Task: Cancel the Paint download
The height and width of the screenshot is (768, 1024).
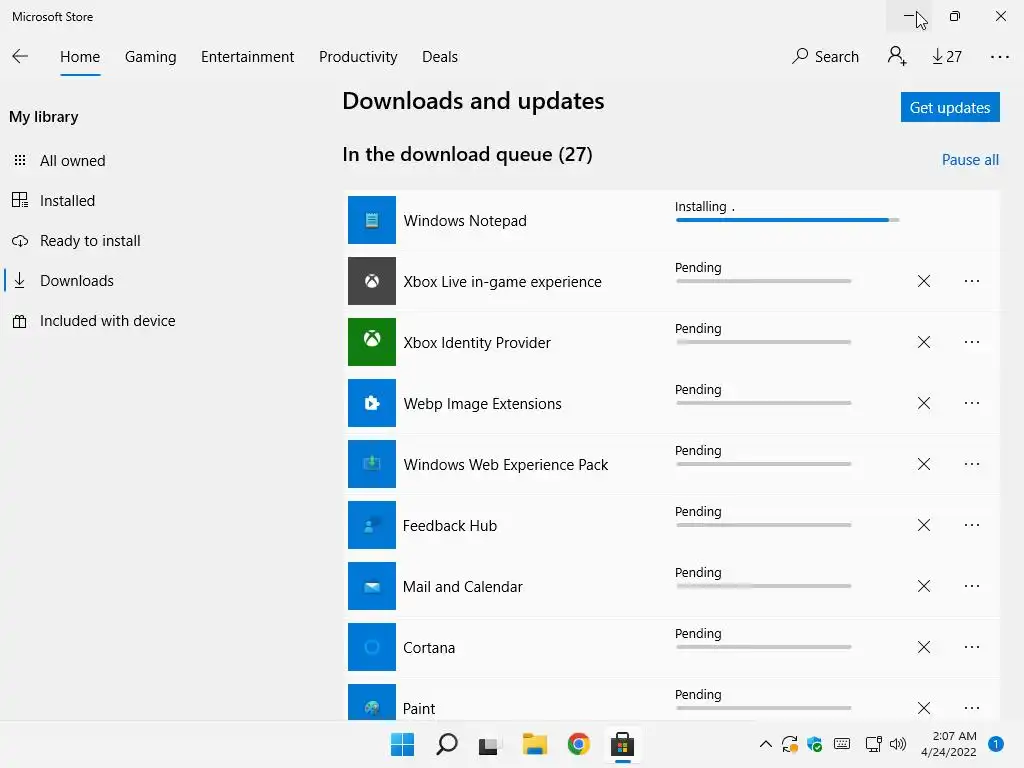Action: click(923, 708)
